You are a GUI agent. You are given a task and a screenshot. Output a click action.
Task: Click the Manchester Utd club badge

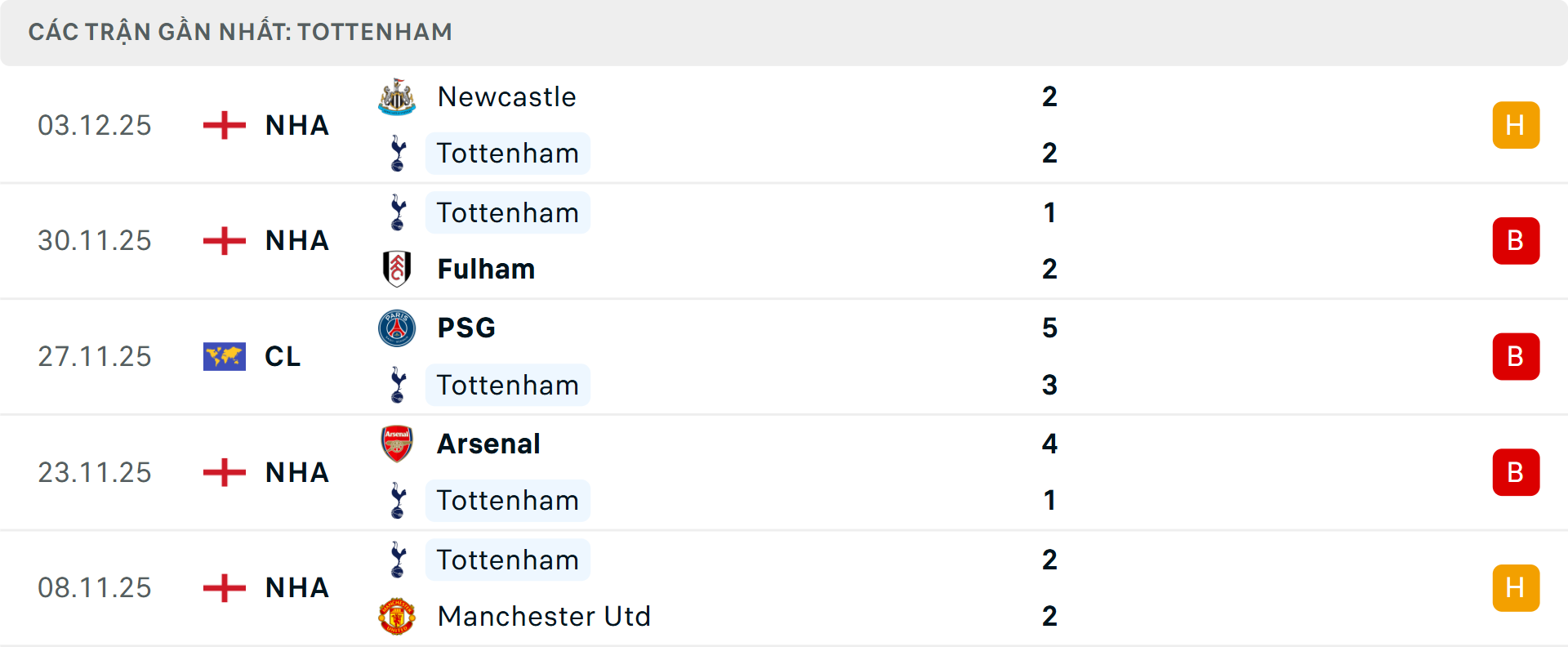(x=397, y=617)
